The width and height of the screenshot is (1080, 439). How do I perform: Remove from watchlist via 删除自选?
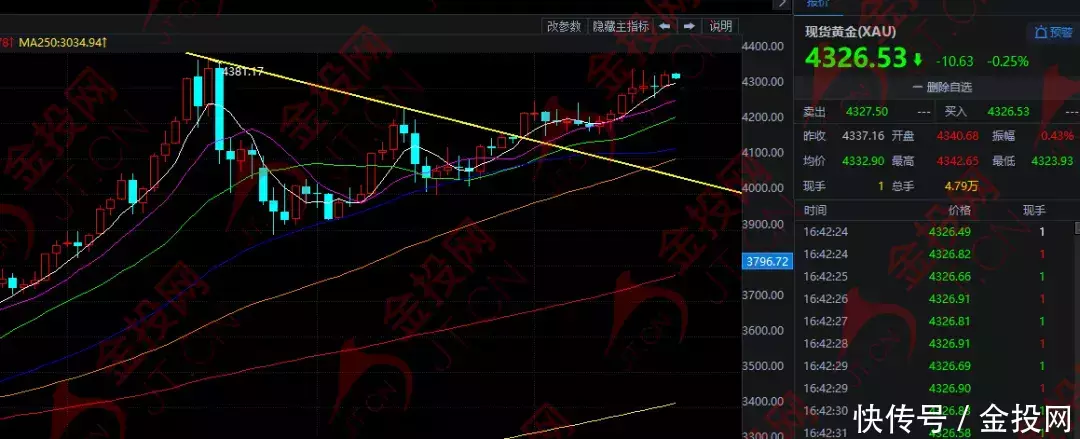947,87
